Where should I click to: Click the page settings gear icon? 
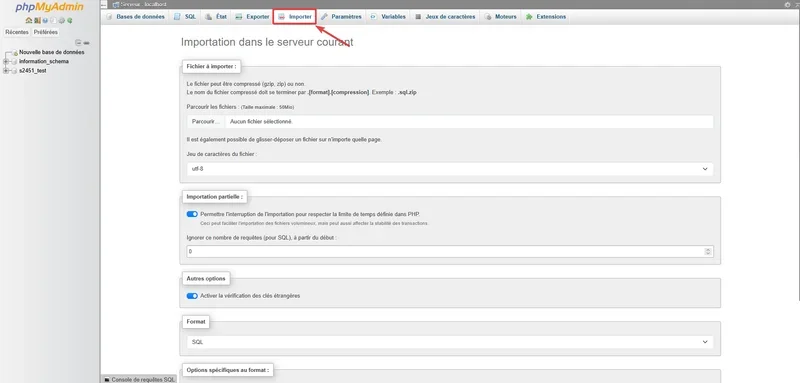pyautogui.click(x=787, y=4)
